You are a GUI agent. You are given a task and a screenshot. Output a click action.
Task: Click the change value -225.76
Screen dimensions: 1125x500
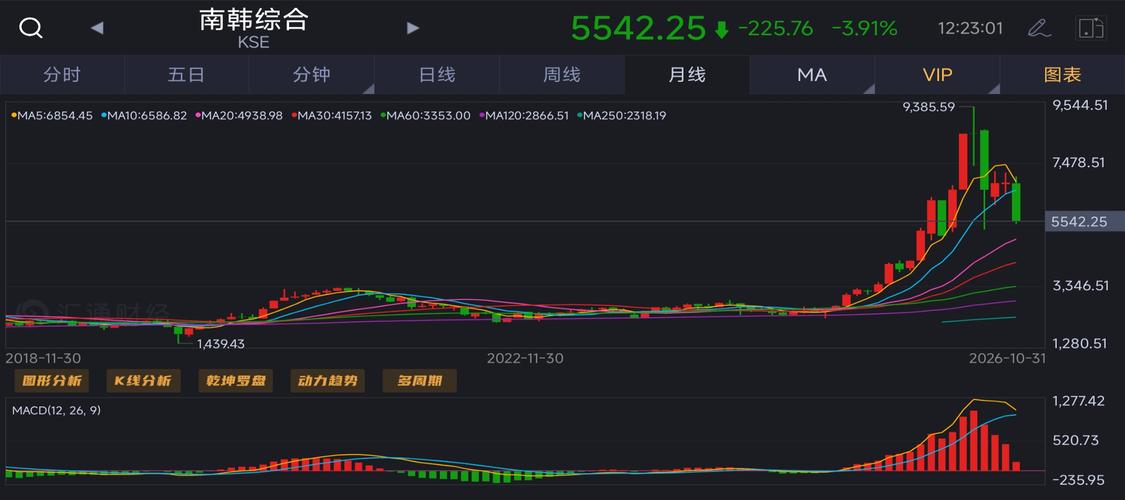pyautogui.click(x=776, y=28)
